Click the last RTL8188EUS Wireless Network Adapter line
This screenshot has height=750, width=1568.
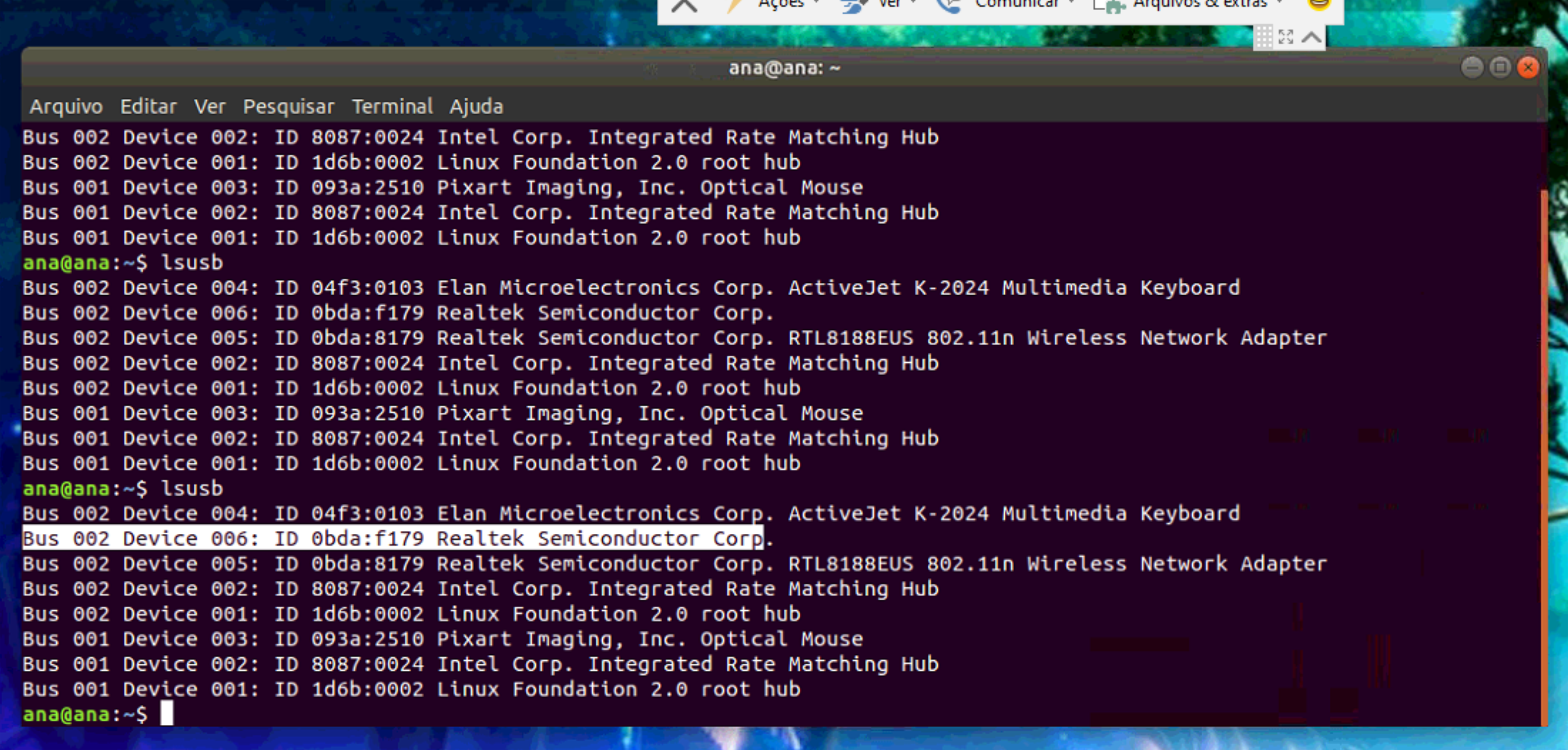[x=675, y=564]
